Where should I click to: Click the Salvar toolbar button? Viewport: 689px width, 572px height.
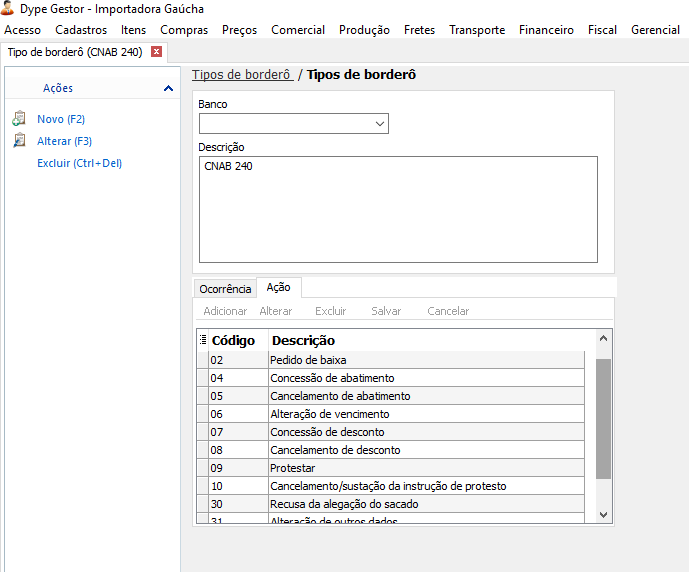[x=386, y=311]
